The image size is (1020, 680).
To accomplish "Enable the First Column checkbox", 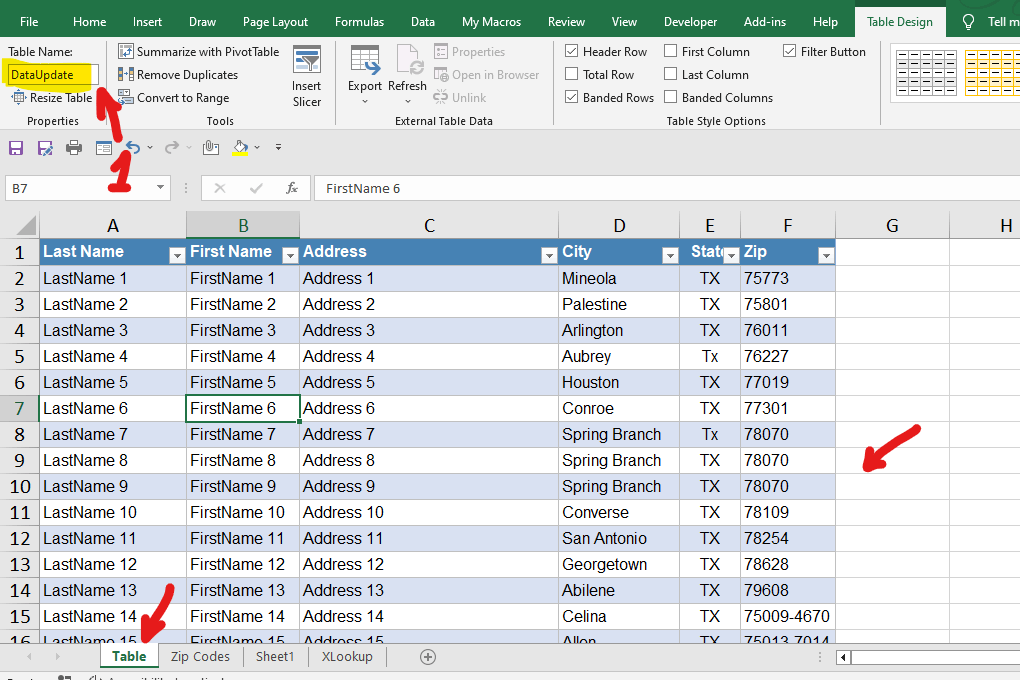I will [x=671, y=51].
